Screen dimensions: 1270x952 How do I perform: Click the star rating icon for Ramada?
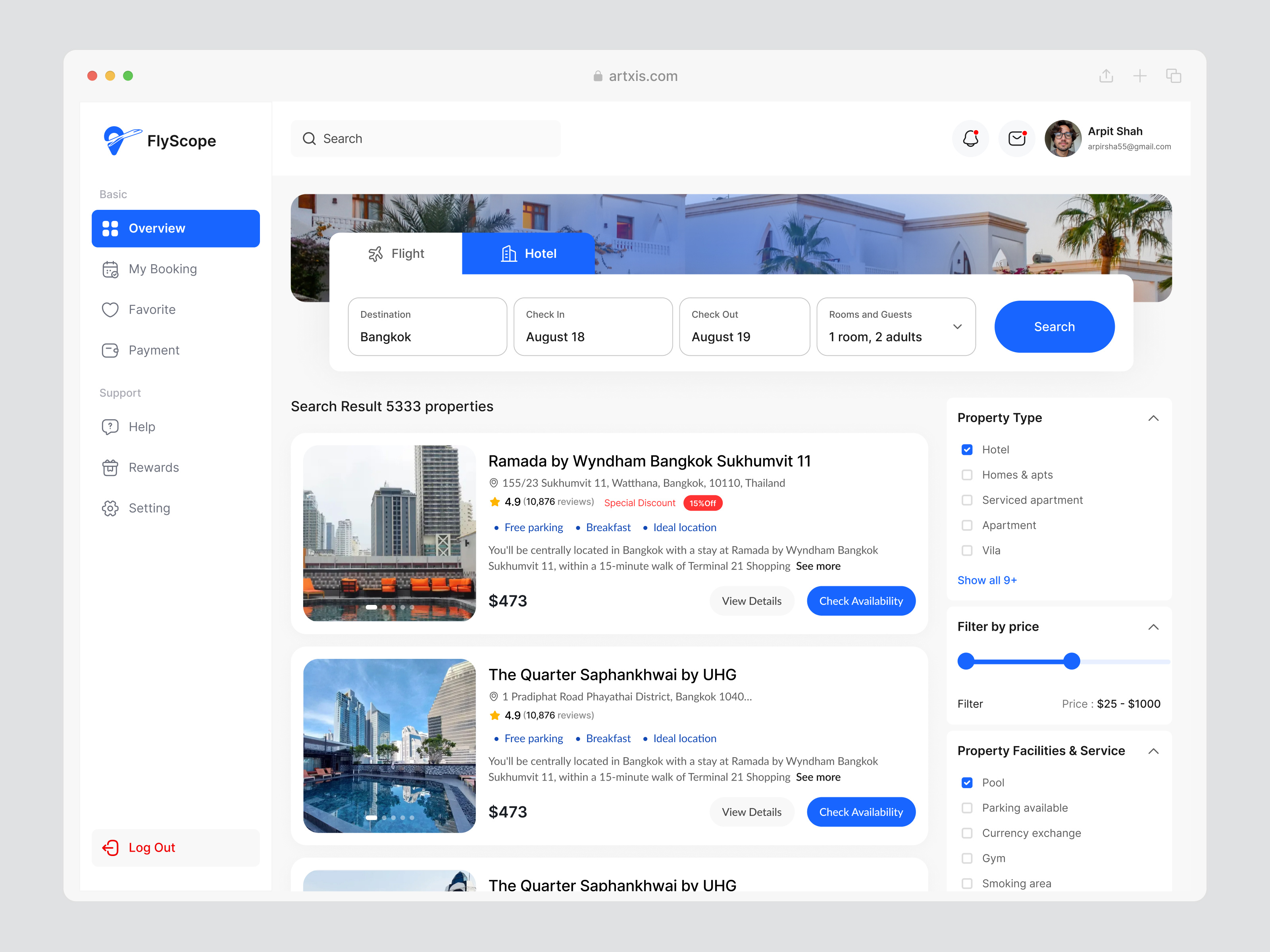[x=495, y=502]
